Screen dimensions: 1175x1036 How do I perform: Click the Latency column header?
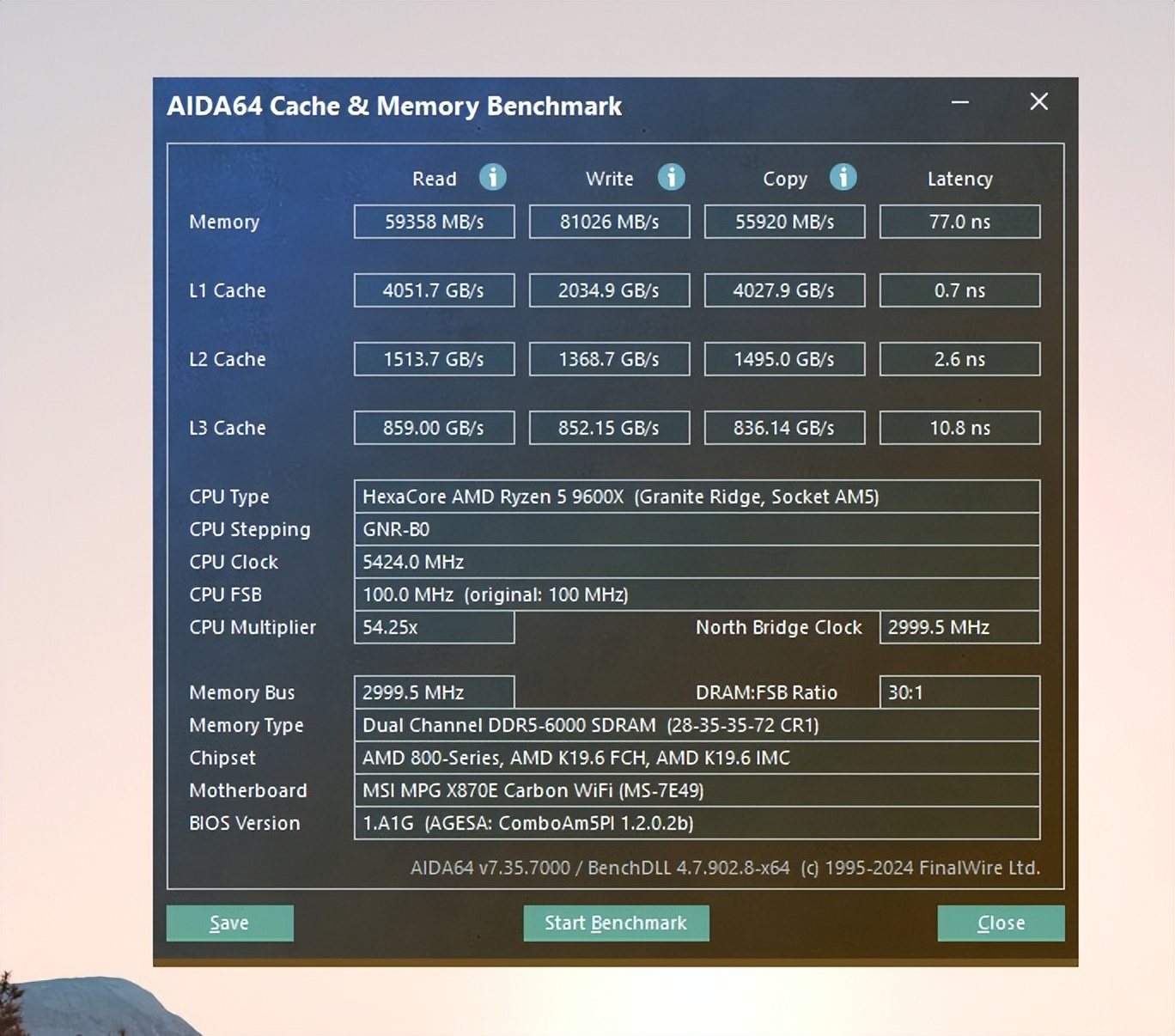960,180
